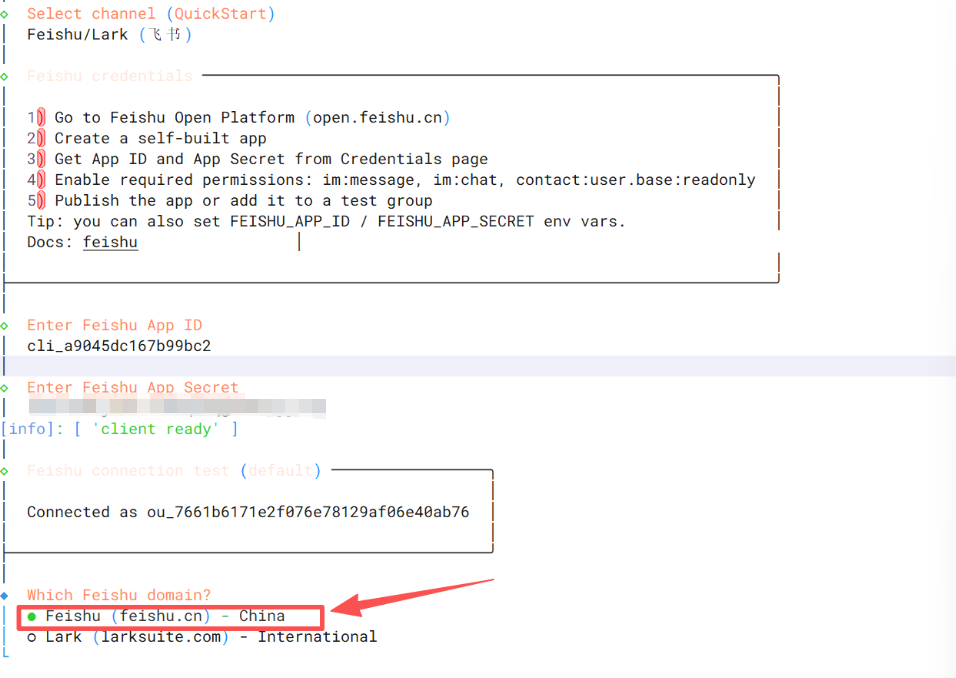The image size is (956, 678).
Task: Click the 'Connected as ou_7661b…' line
Action: click(x=248, y=512)
